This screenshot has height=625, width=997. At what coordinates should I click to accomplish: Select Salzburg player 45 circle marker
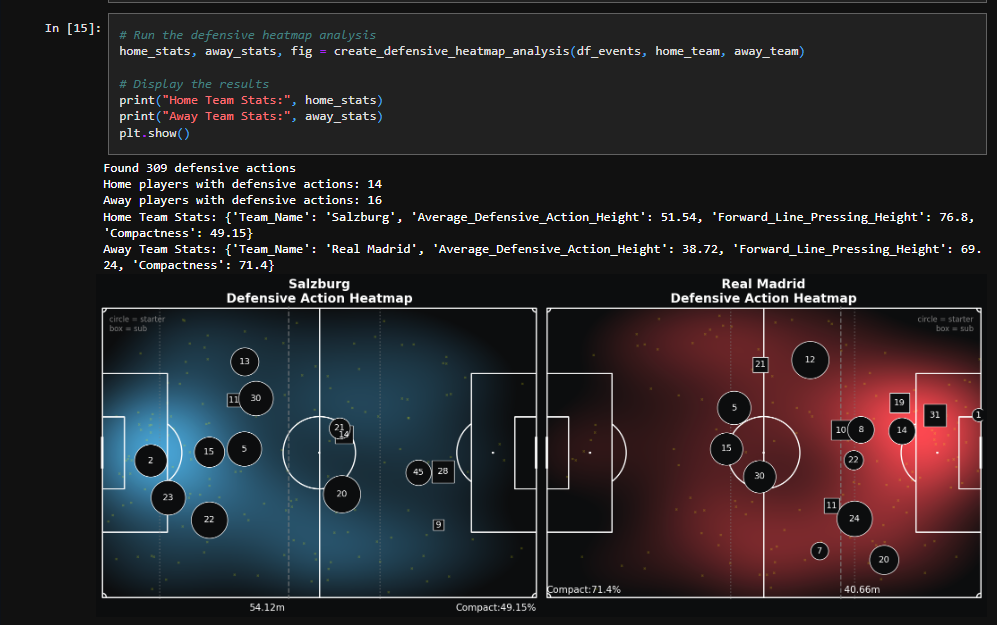coord(419,472)
